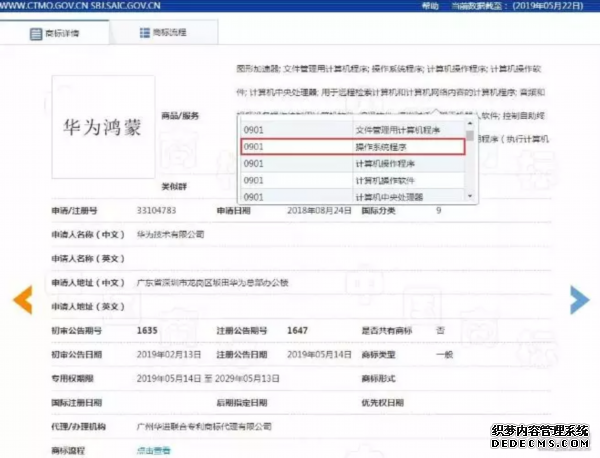
Task: Click the registration number 33104783
Action: tap(156, 210)
